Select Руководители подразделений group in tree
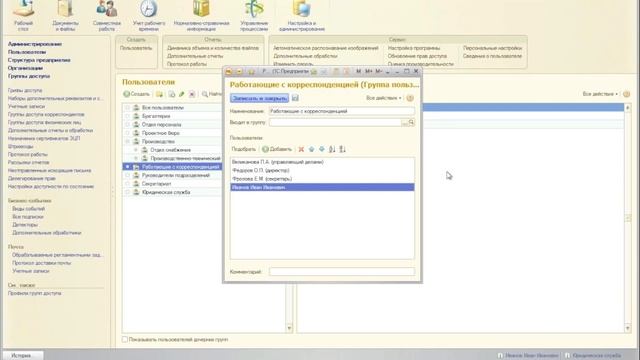 coord(176,175)
